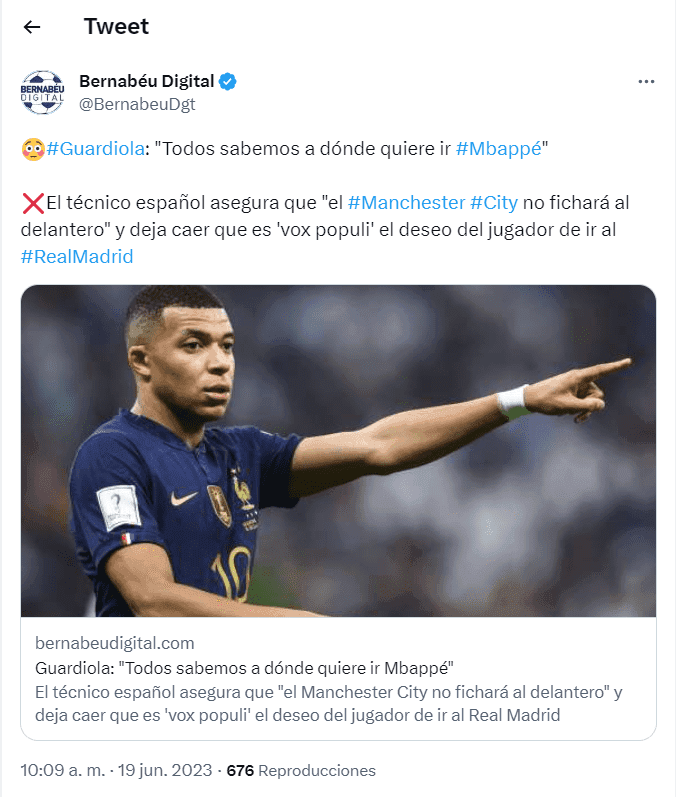The width and height of the screenshot is (676, 797).
Task: Open the article headline in link card
Action: point(244,668)
